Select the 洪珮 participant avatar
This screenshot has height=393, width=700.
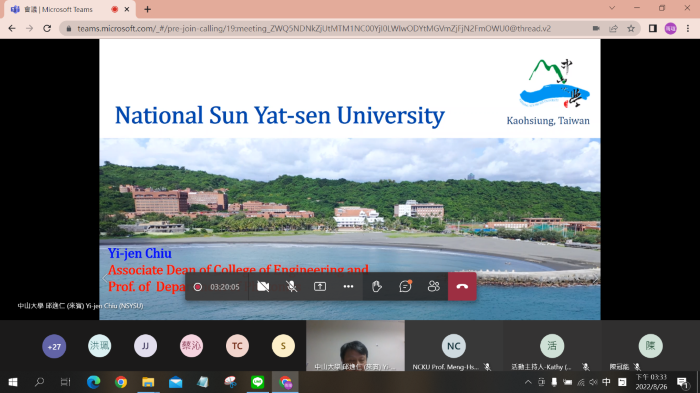pos(99,346)
